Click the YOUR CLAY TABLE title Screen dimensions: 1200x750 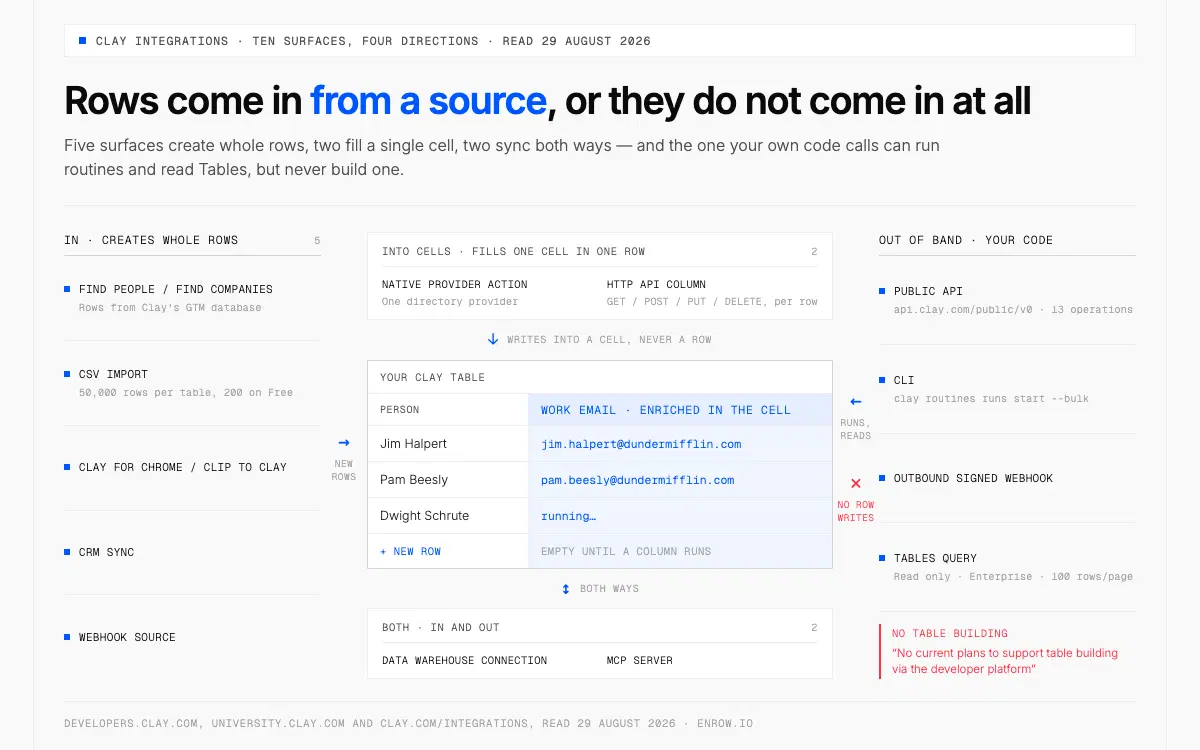click(432, 377)
